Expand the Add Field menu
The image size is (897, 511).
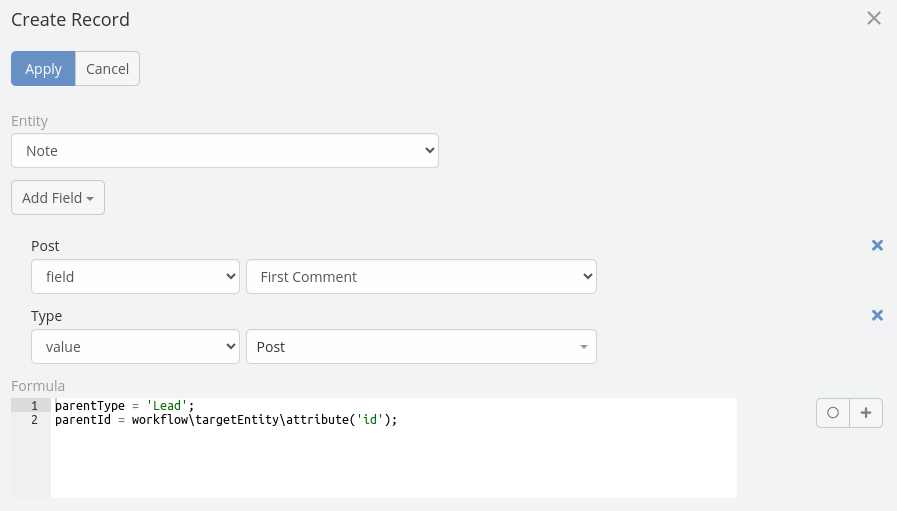tap(58, 198)
